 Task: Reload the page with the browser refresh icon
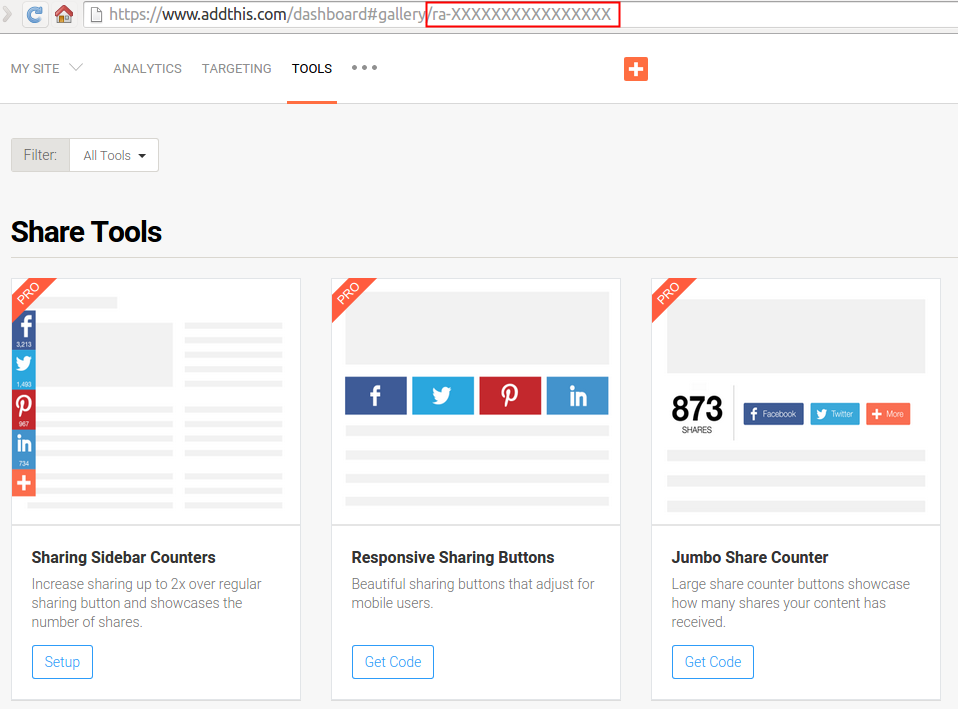point(35,14)
